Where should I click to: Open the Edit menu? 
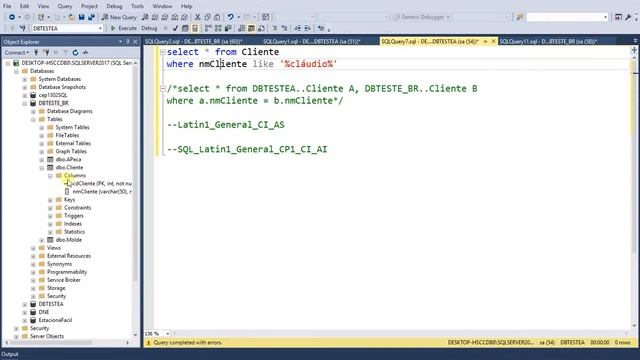coord(24,6)
